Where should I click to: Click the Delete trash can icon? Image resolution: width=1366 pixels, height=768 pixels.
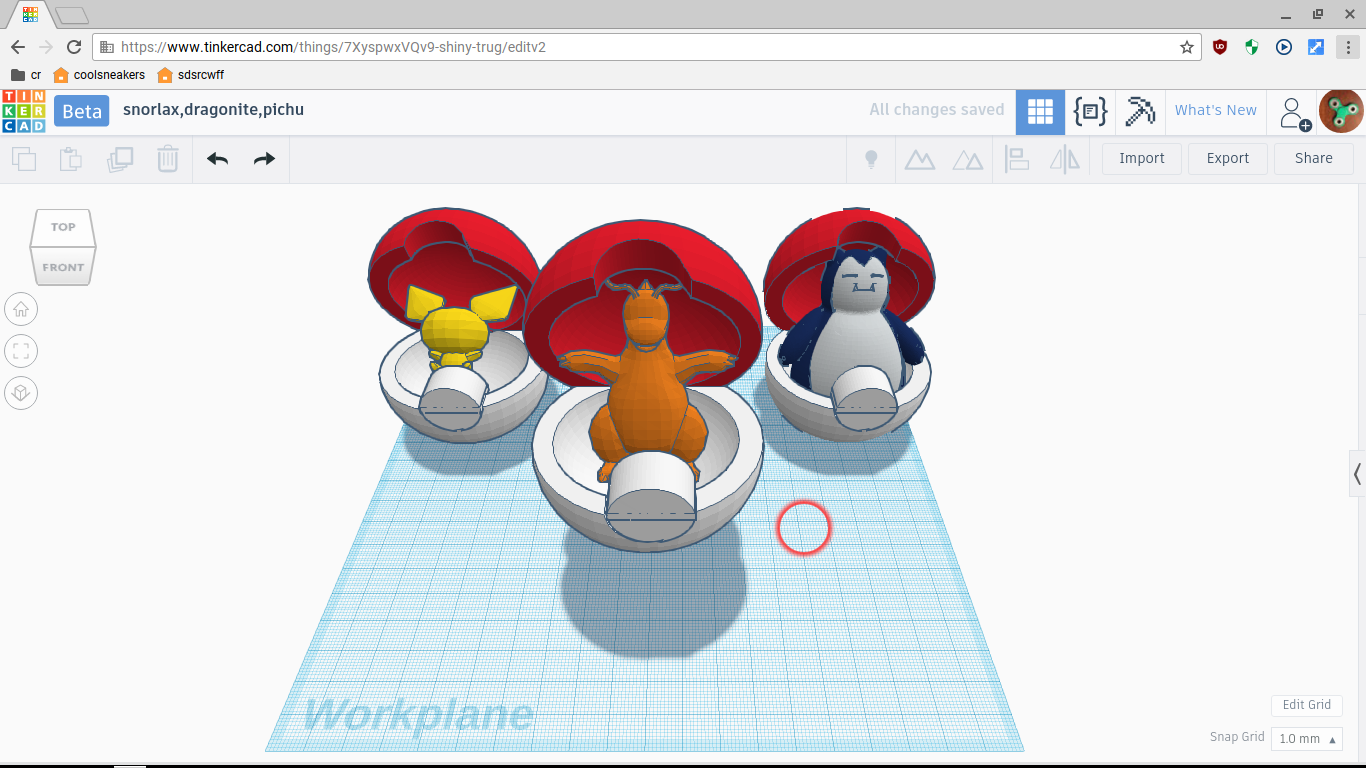click(168, 159)
